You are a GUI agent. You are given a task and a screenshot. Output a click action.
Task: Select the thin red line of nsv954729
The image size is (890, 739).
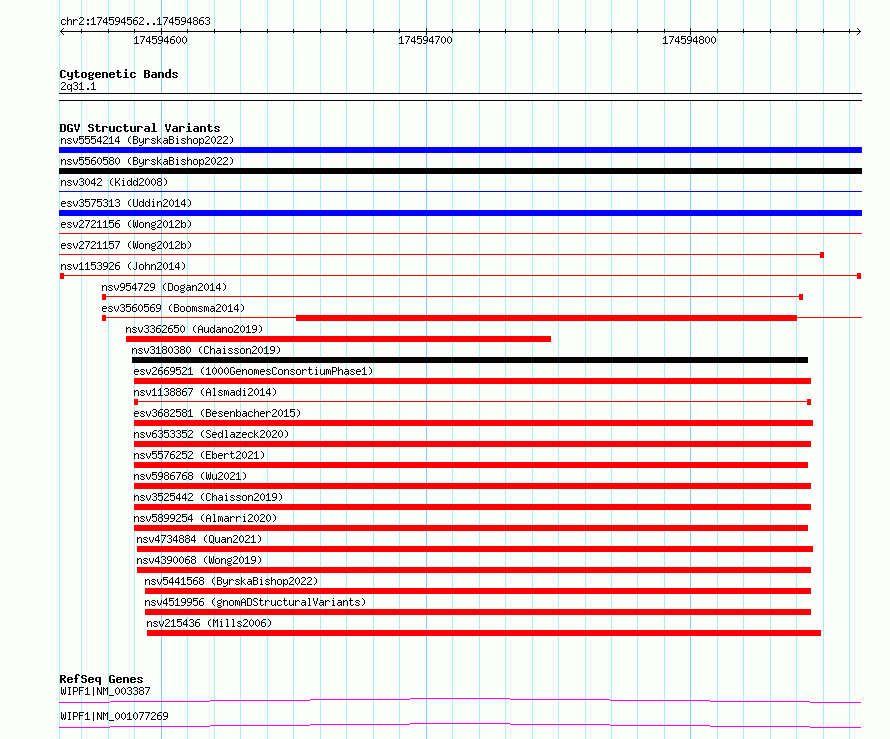click(452, 297)
